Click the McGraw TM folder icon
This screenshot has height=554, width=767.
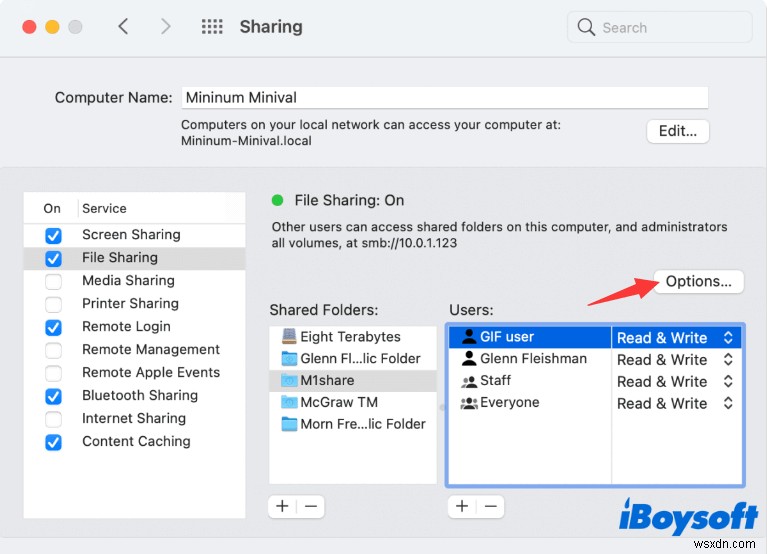[289, 402]
